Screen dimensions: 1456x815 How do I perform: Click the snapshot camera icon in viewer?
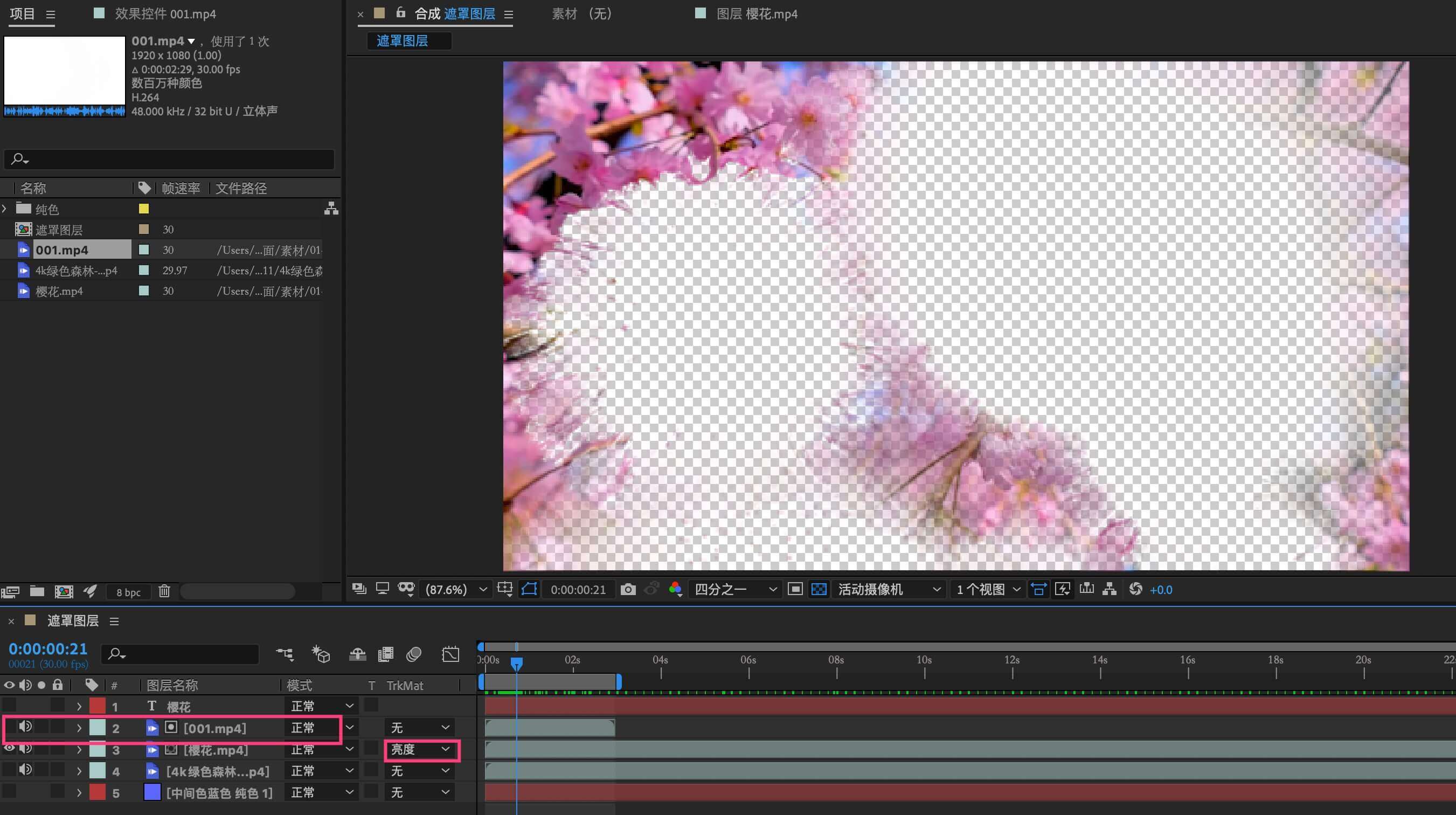tap(627, 589)
